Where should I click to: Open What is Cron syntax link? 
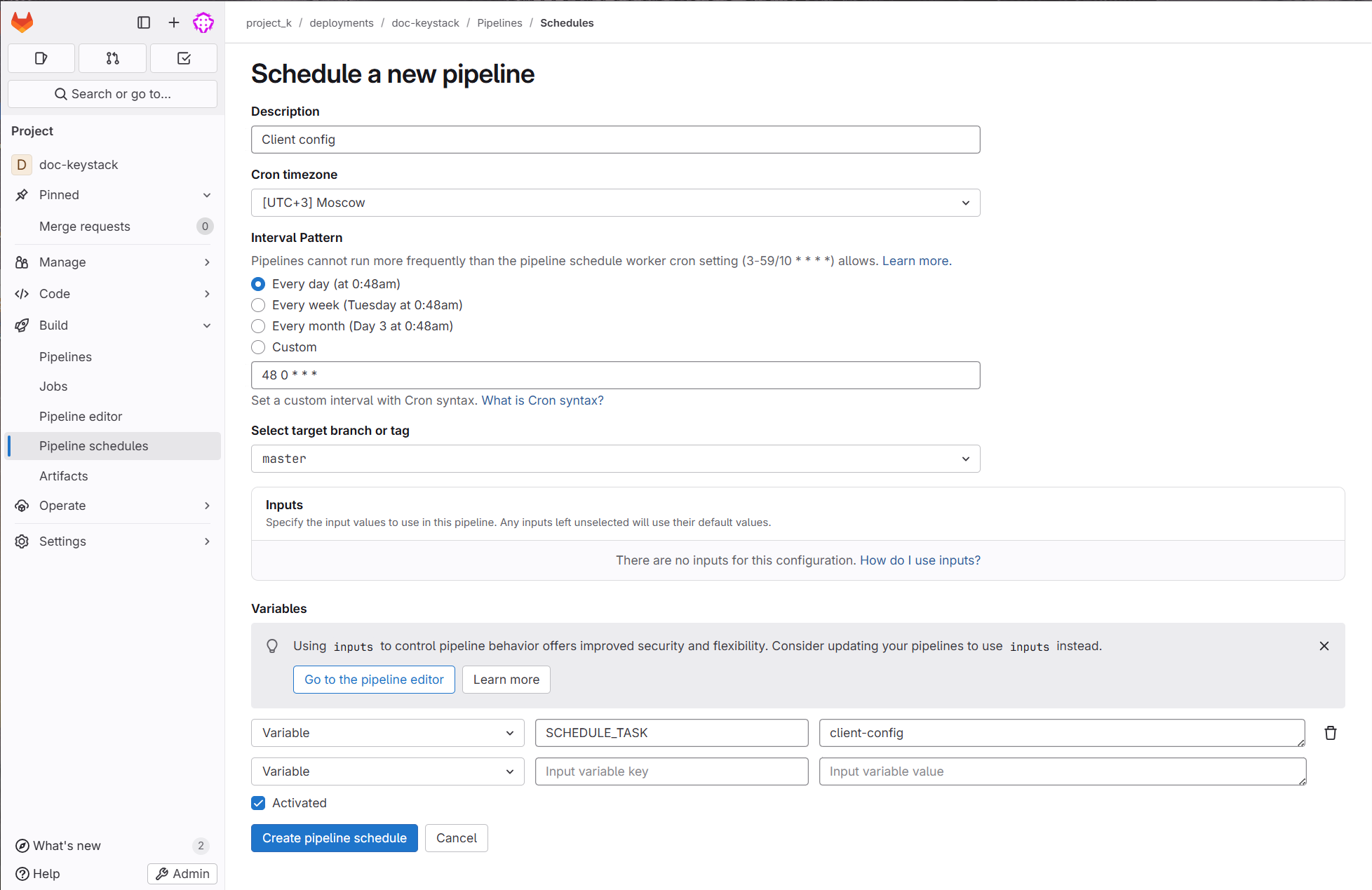[542, 400]
